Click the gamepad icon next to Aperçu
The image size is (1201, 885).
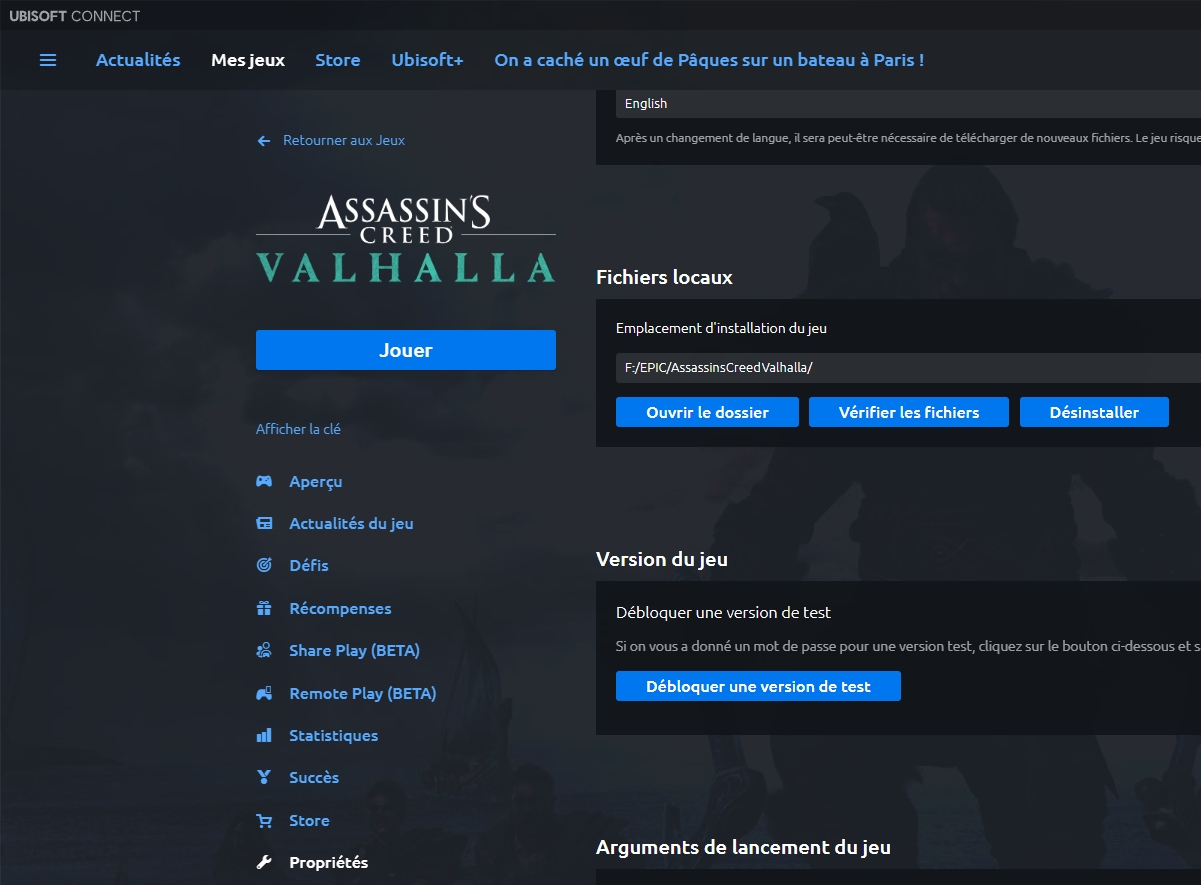[x=264, y=481]
